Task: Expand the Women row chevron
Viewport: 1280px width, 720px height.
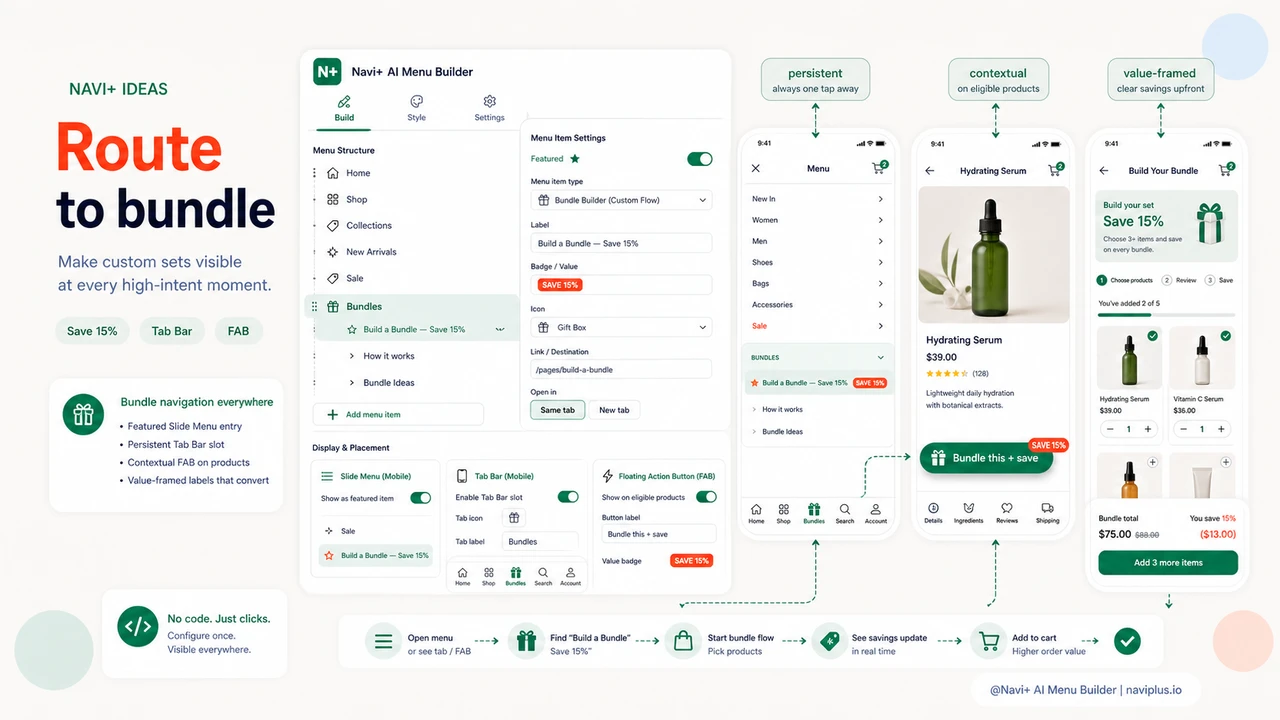Action: (880, 220)
